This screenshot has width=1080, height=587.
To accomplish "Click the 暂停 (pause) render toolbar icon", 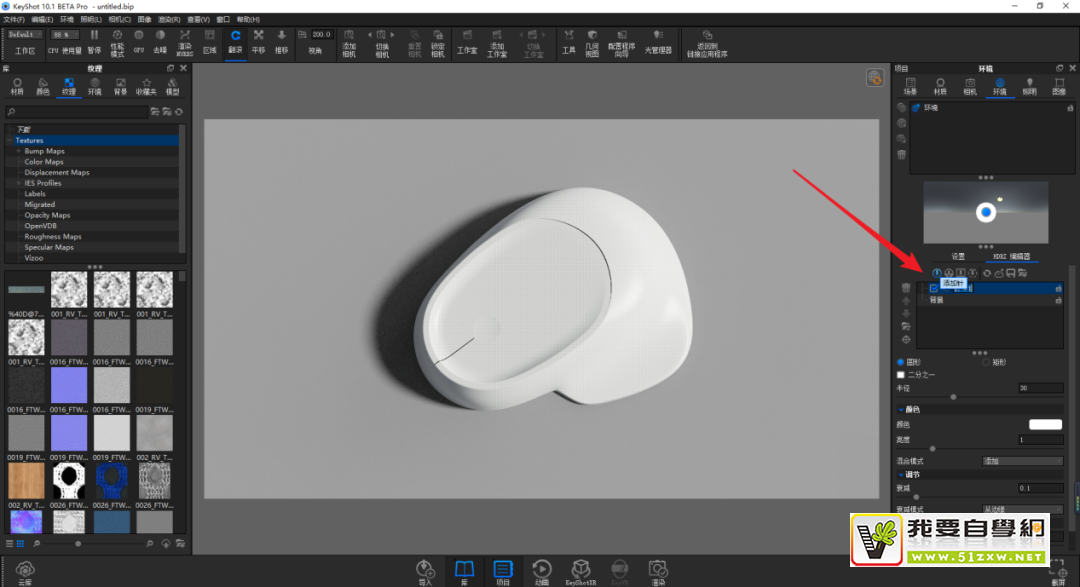I will point(94,40).
